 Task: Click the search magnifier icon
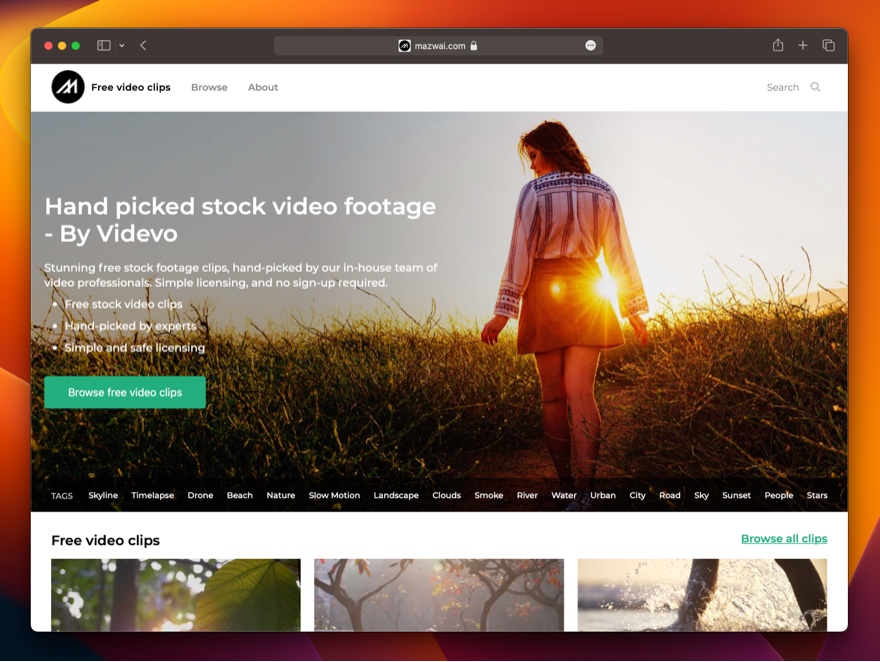point(815,87)
